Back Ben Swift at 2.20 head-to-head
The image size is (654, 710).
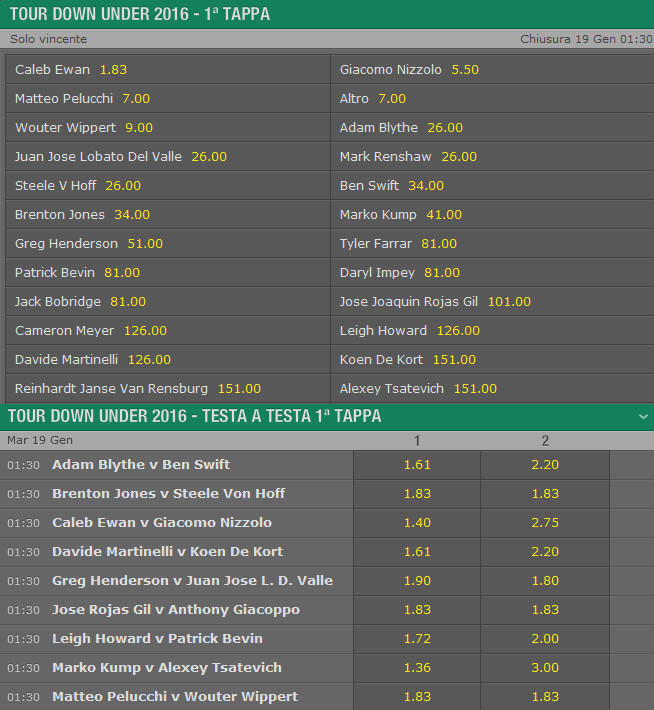545,465
